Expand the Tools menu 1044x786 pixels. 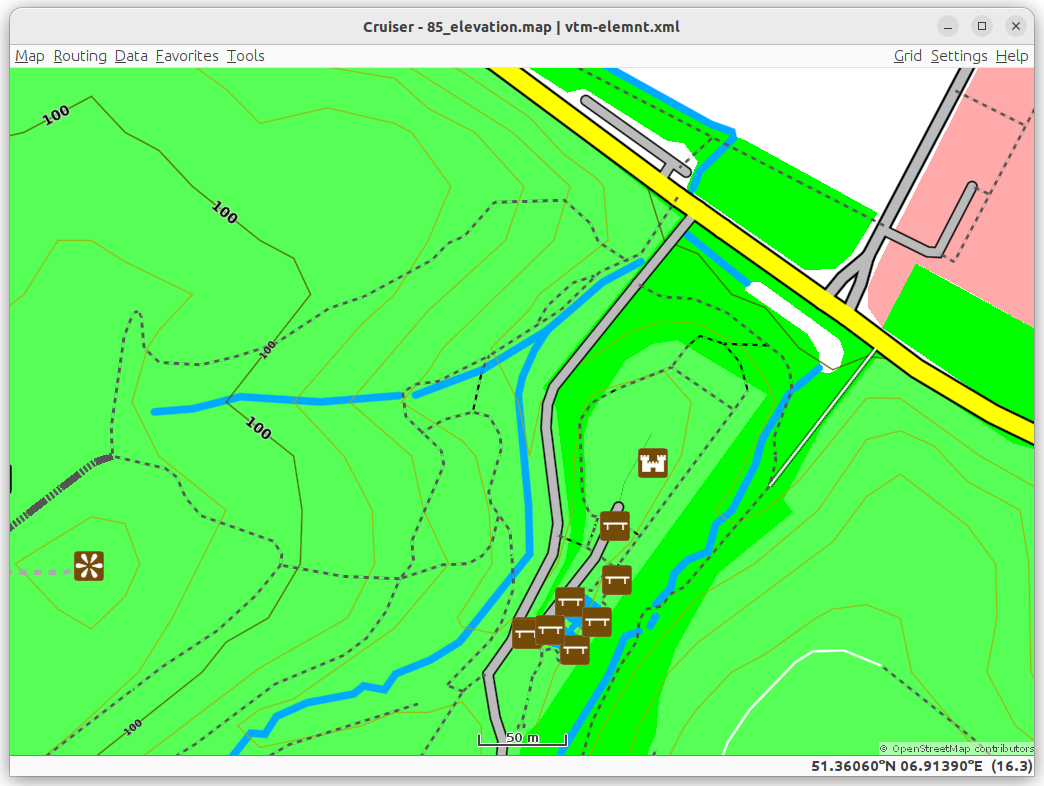pos(245,56)
